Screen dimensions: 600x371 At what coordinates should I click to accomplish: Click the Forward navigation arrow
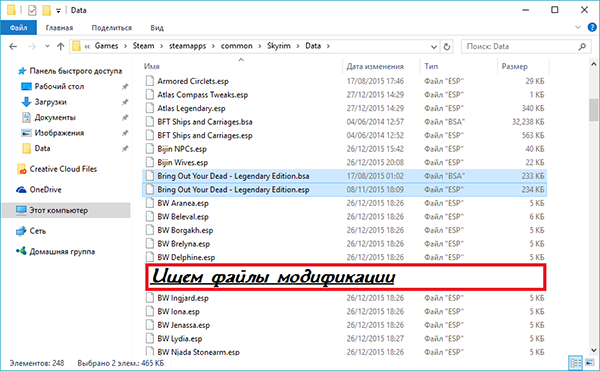[32, 47]
